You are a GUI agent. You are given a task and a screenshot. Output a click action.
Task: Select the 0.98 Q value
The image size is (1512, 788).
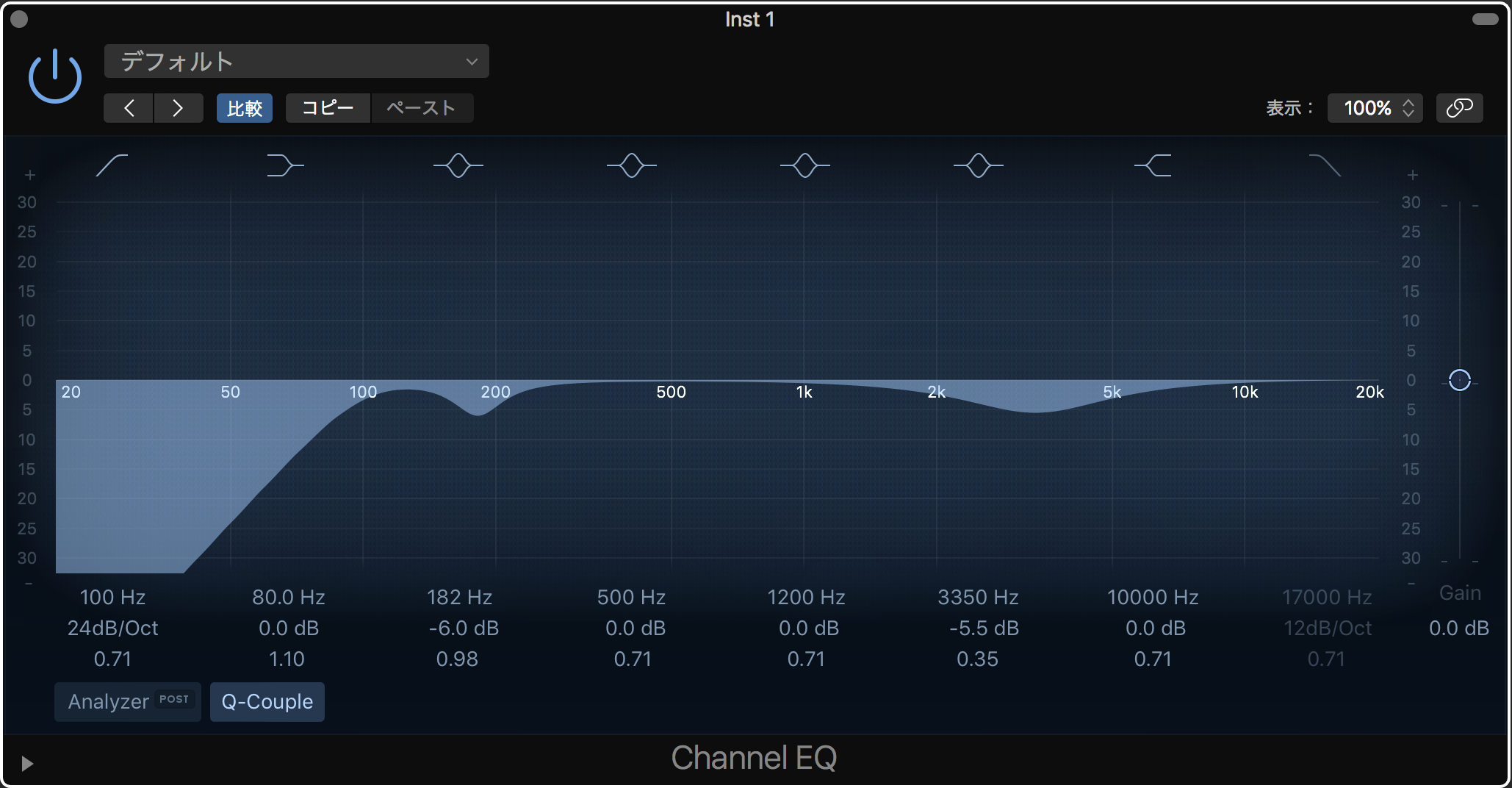point(457,659)
